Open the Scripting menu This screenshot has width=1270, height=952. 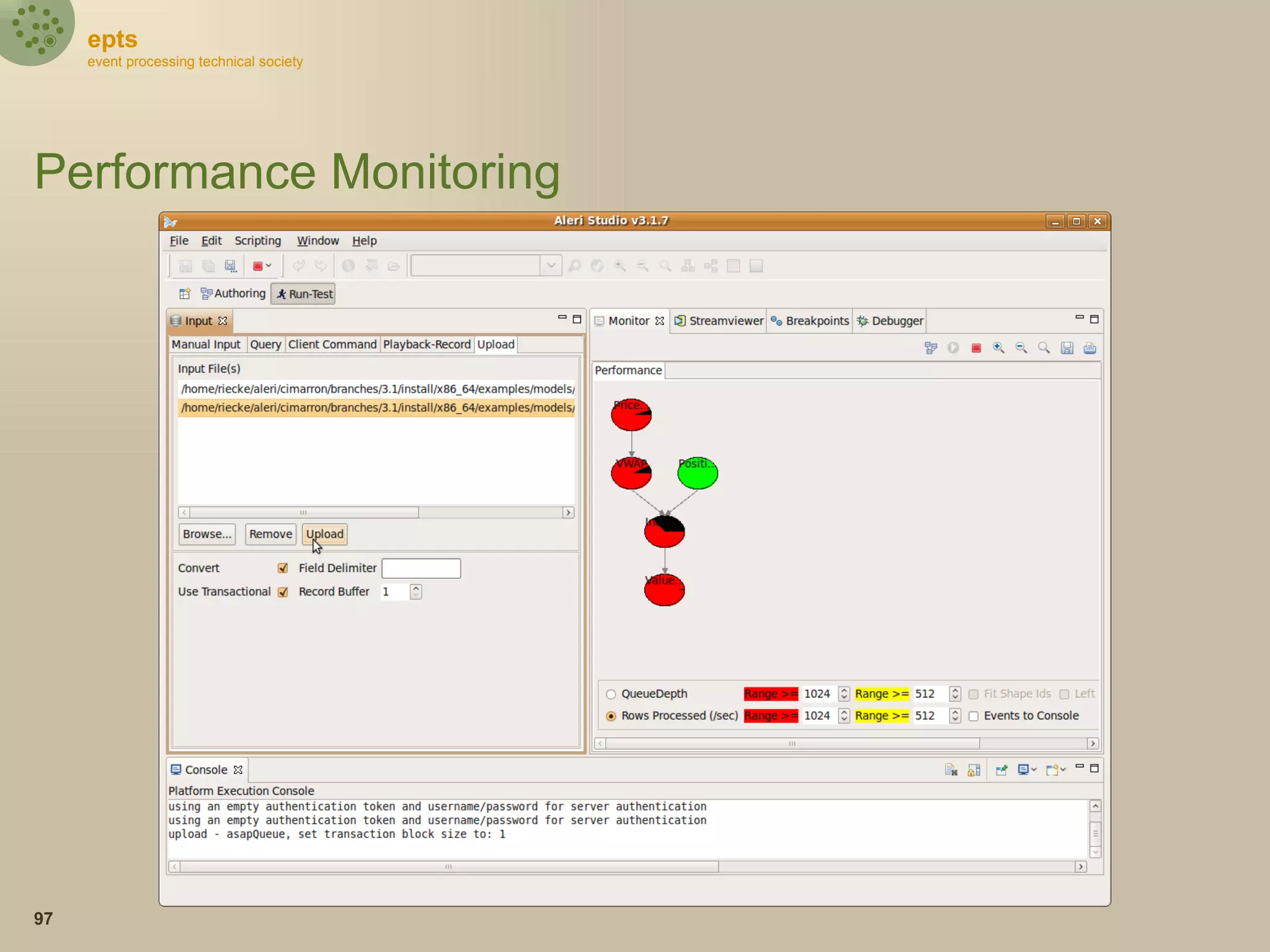(257, 240)
